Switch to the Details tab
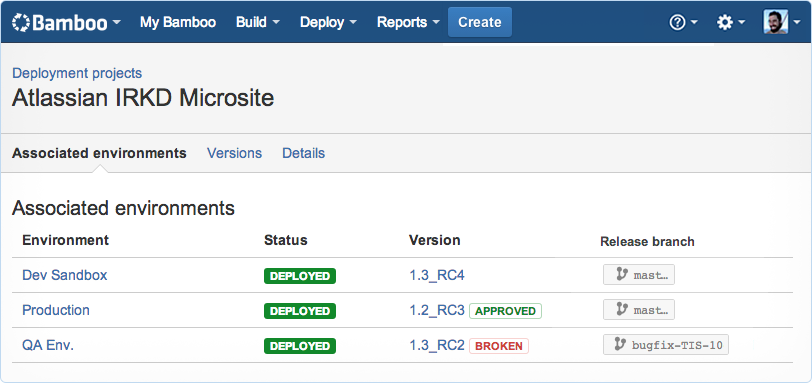The image size is (812, 383). click(303, 153)
